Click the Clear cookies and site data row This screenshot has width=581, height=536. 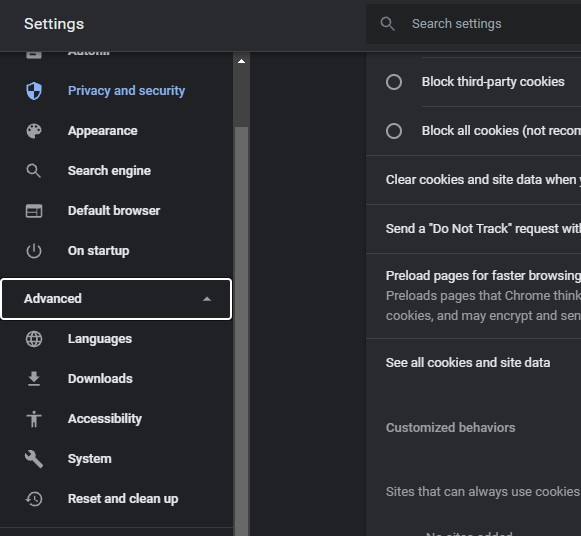click(474, 180)
